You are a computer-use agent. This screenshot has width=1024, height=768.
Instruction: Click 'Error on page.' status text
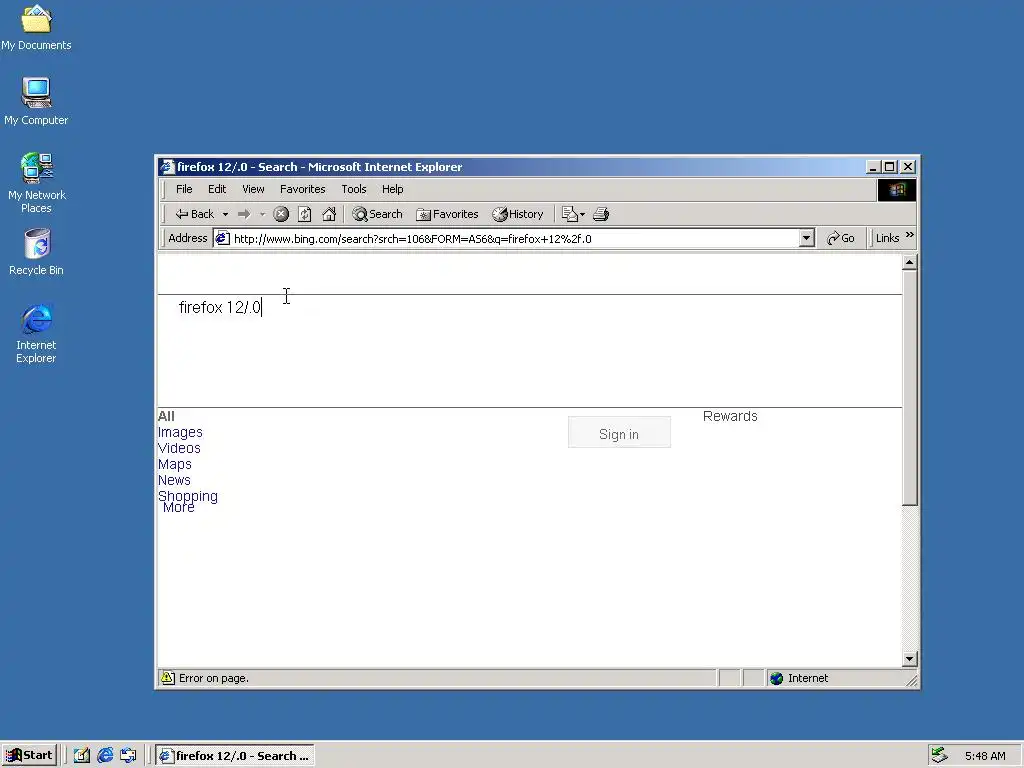tap(214, 679)
